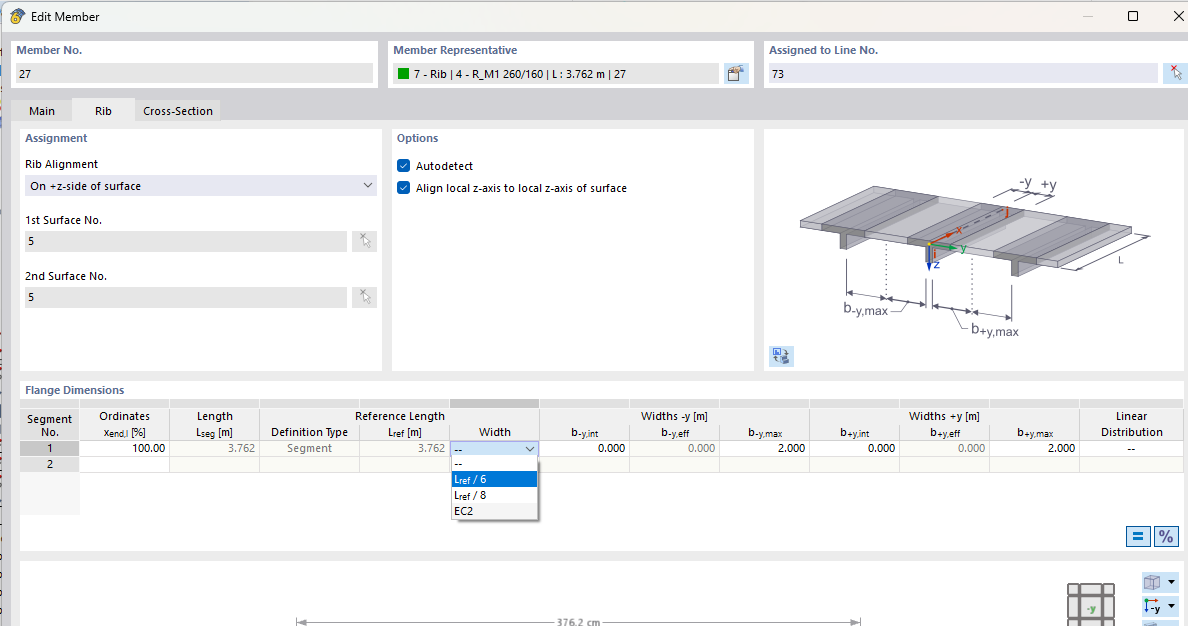
Task: Click the edit Member Representative icon
Action: point(737,74)
